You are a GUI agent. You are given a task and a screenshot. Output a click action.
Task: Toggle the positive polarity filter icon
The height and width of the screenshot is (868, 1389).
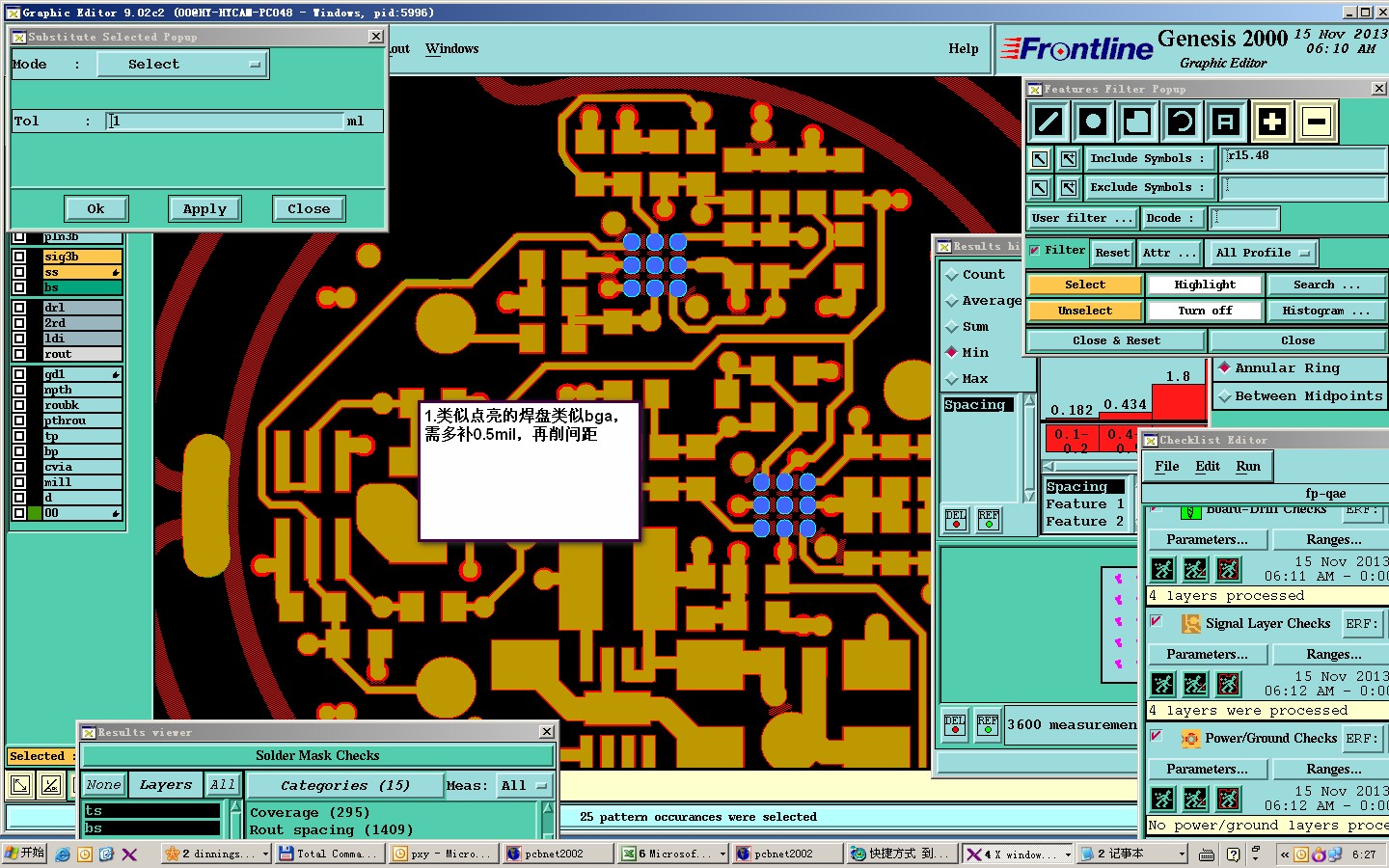point(1272,122)
